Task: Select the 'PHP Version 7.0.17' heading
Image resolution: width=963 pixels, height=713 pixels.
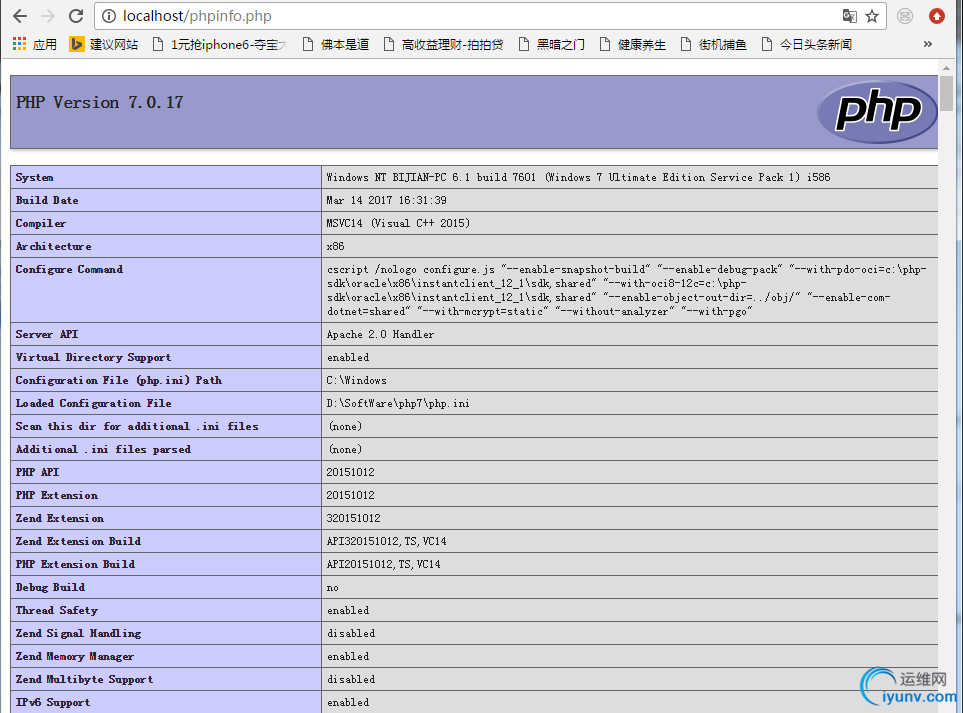Action: pyautogui.click(x=99, y=103)
